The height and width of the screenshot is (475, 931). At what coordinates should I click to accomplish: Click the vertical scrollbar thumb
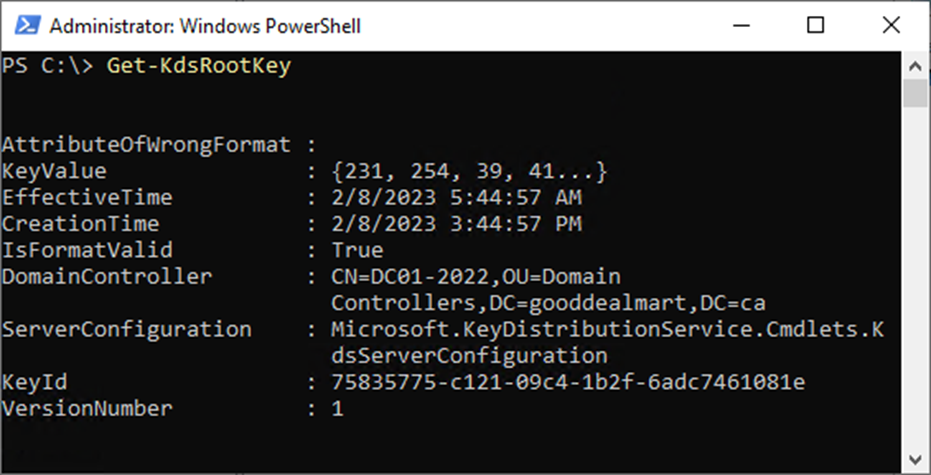tap(916, 93)
